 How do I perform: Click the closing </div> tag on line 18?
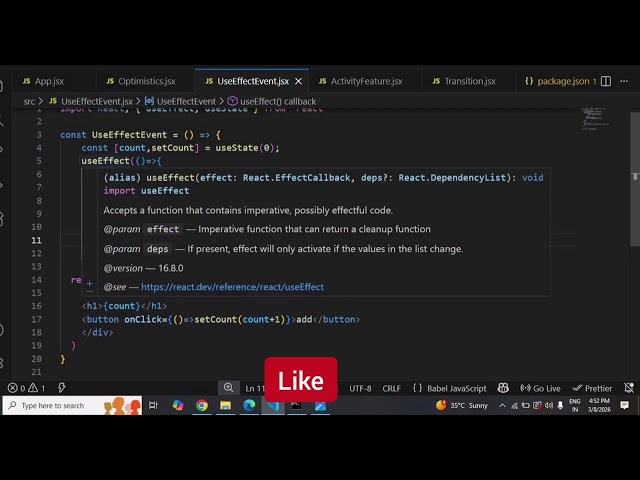pyautogui.click(x=97, y=332)
